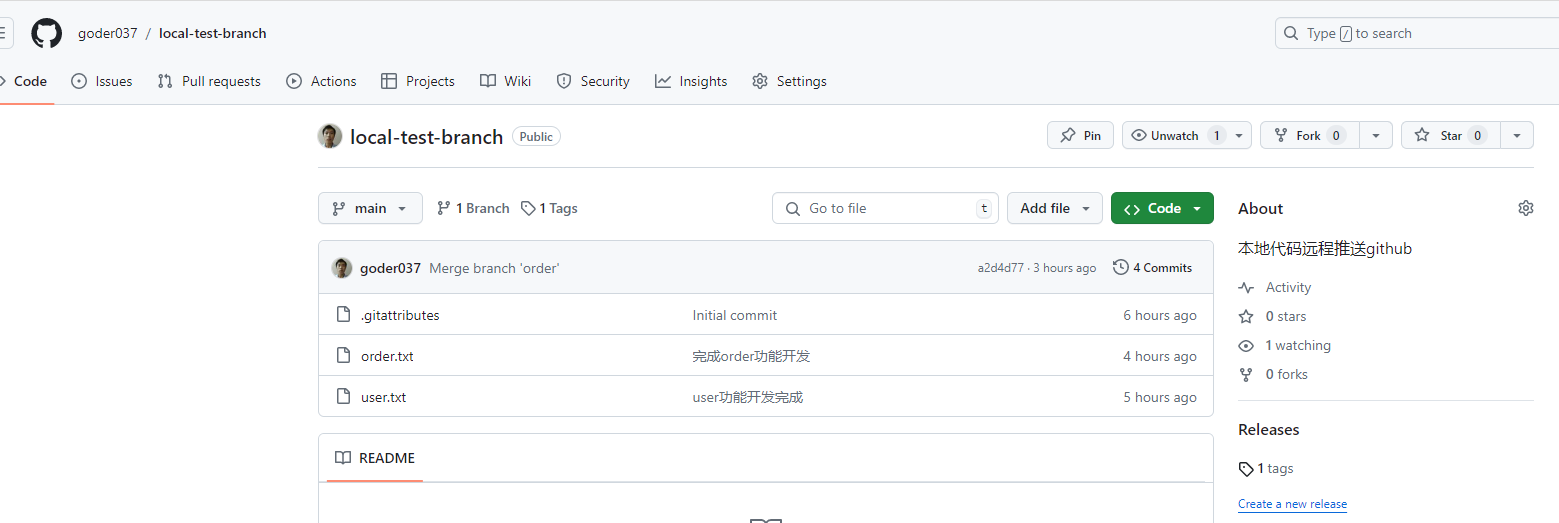1559x523 pixels.
Task: Open the Initial commit message link
Action: 735,315
